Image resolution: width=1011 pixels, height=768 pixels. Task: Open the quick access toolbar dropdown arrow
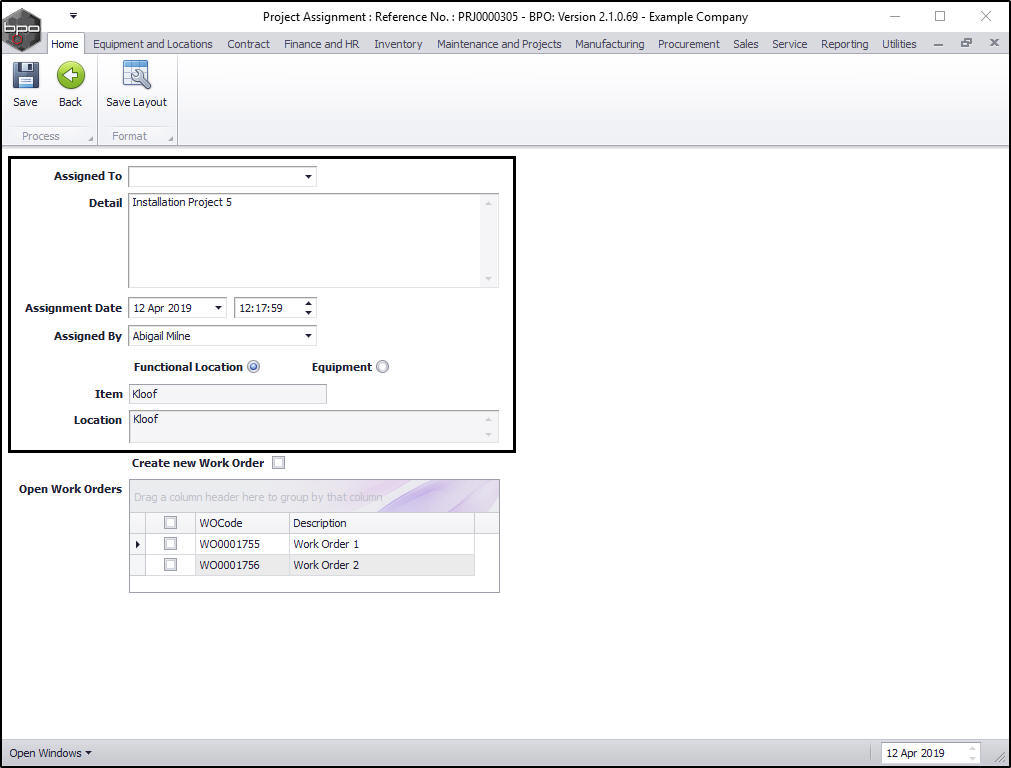(x=74, y=15)
